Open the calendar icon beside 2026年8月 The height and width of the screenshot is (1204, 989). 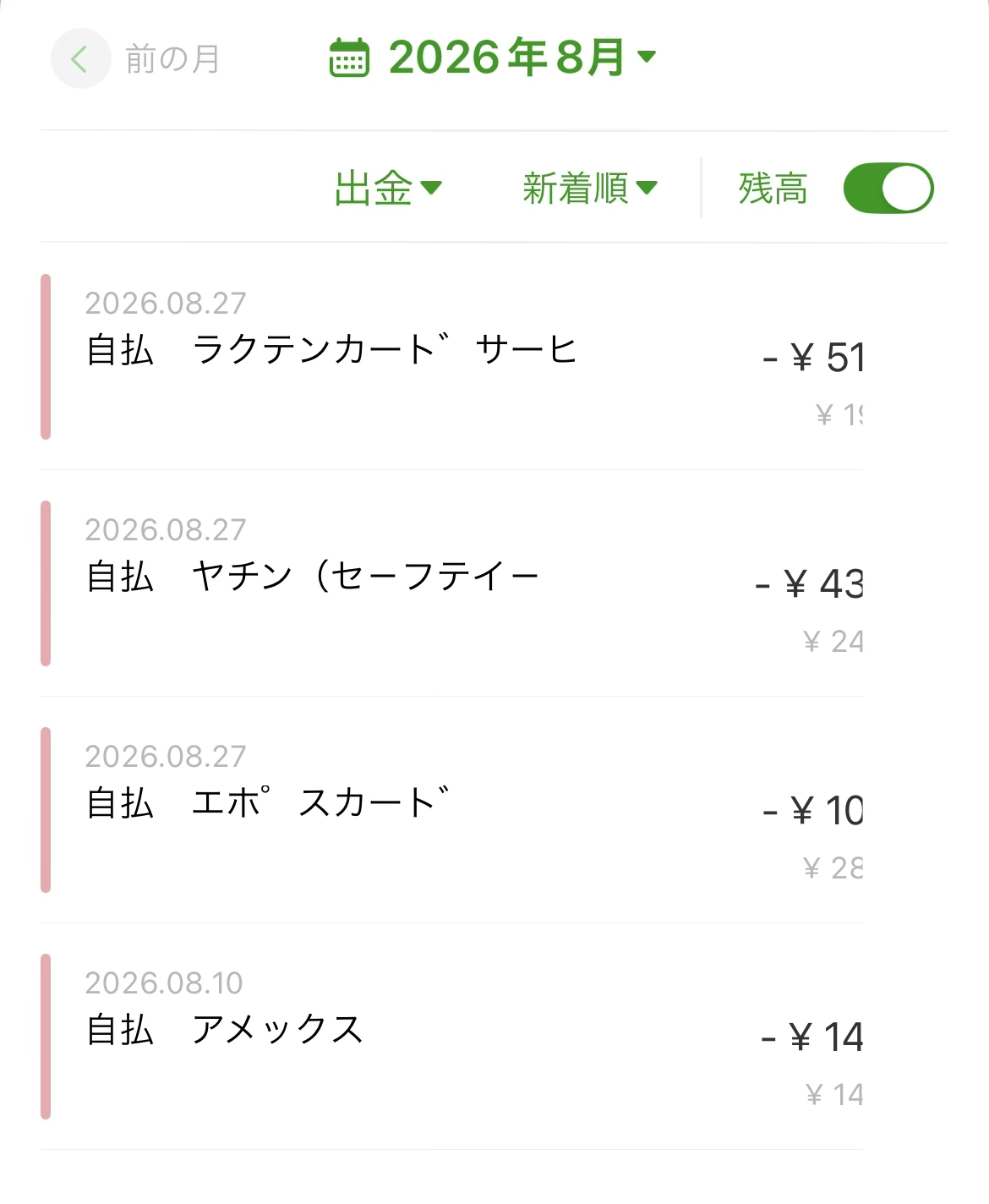[349, 57]
